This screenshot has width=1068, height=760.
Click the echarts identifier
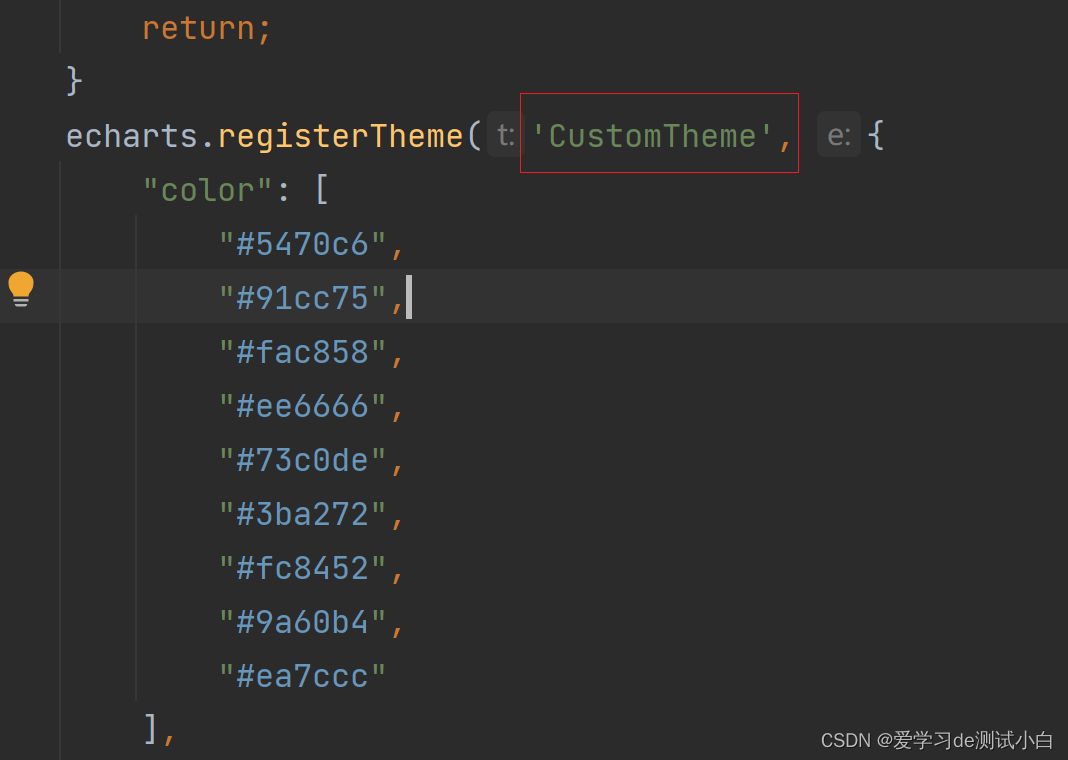click(131, 136)
